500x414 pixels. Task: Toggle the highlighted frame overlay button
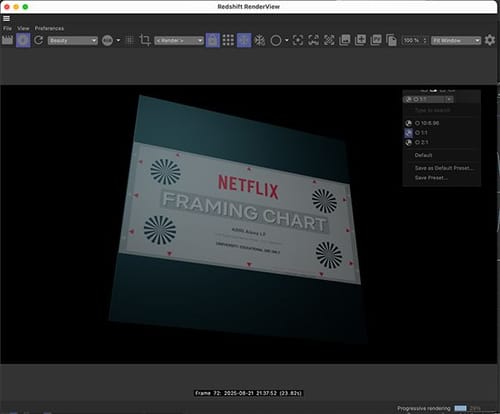click(244, 40)
